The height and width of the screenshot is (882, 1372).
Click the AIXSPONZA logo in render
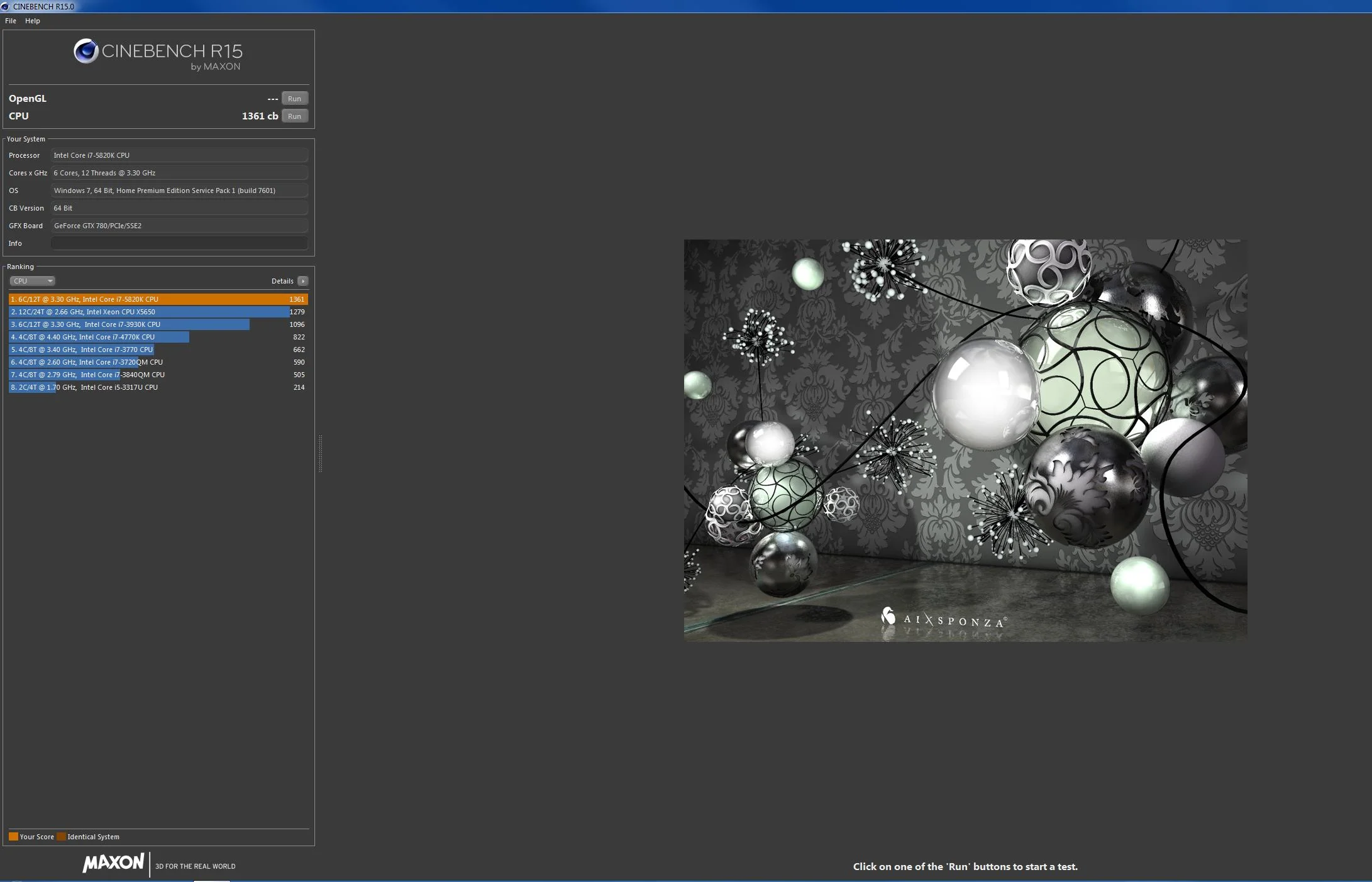[944, 619]
